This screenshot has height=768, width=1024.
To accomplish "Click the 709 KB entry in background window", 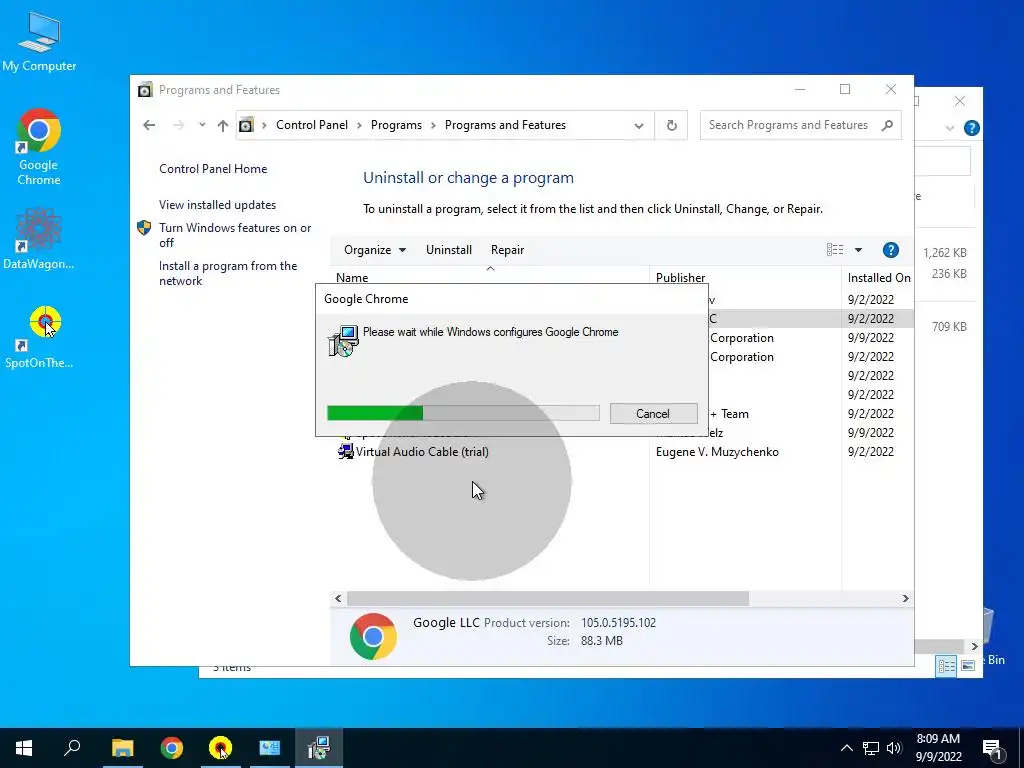I will pyautogui.click(x=949, y=327).
